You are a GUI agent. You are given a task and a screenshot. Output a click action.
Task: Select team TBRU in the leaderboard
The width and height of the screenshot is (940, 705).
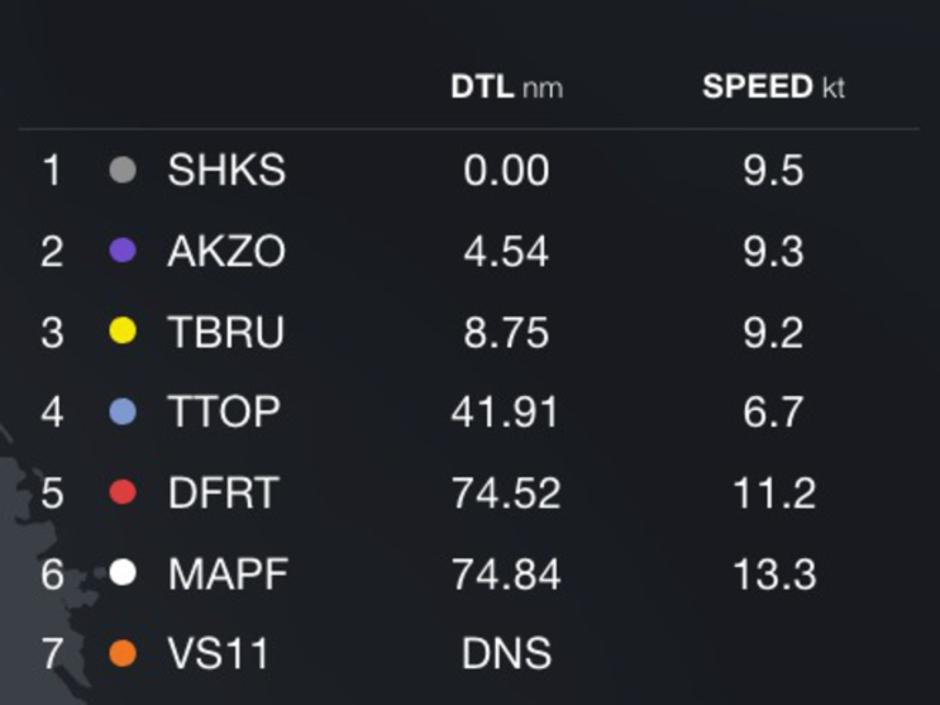(225, 332)
